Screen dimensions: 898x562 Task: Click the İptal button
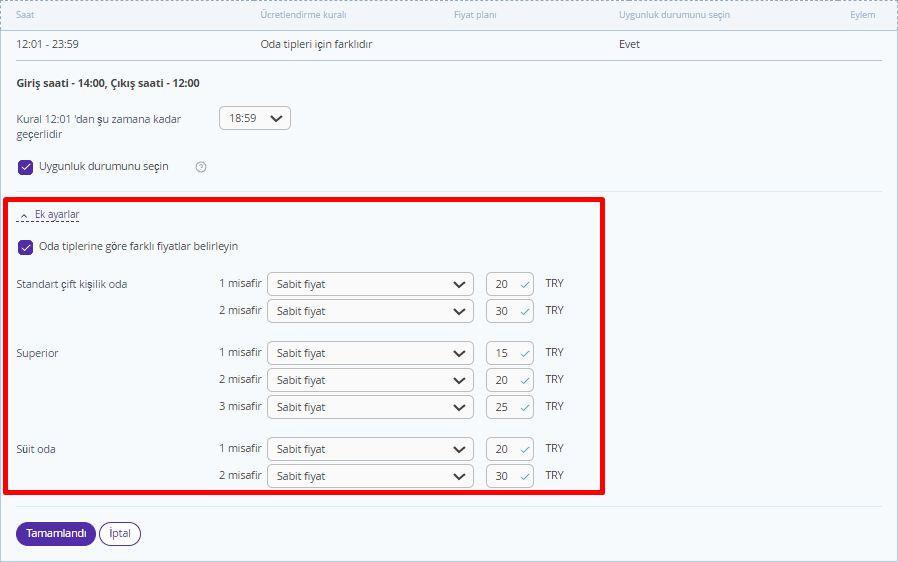[x=120, y=534]
